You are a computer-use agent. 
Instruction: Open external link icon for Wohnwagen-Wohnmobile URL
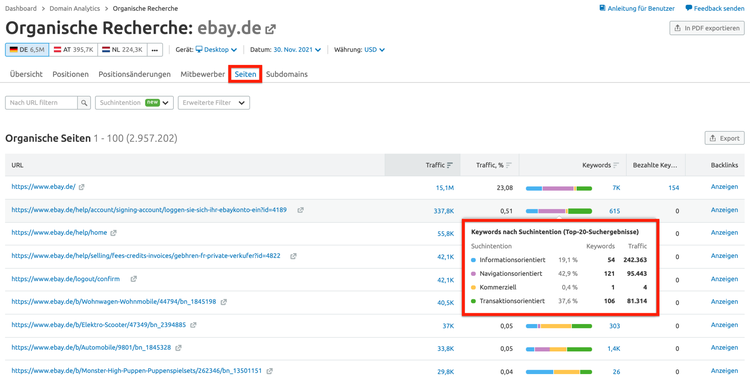coord(223,302)
